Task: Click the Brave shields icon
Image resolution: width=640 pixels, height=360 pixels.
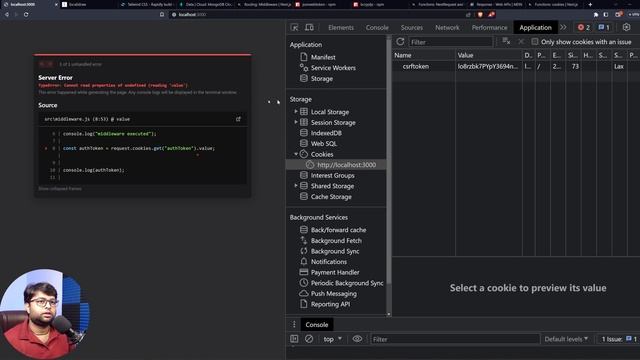Action: point(480,14)
